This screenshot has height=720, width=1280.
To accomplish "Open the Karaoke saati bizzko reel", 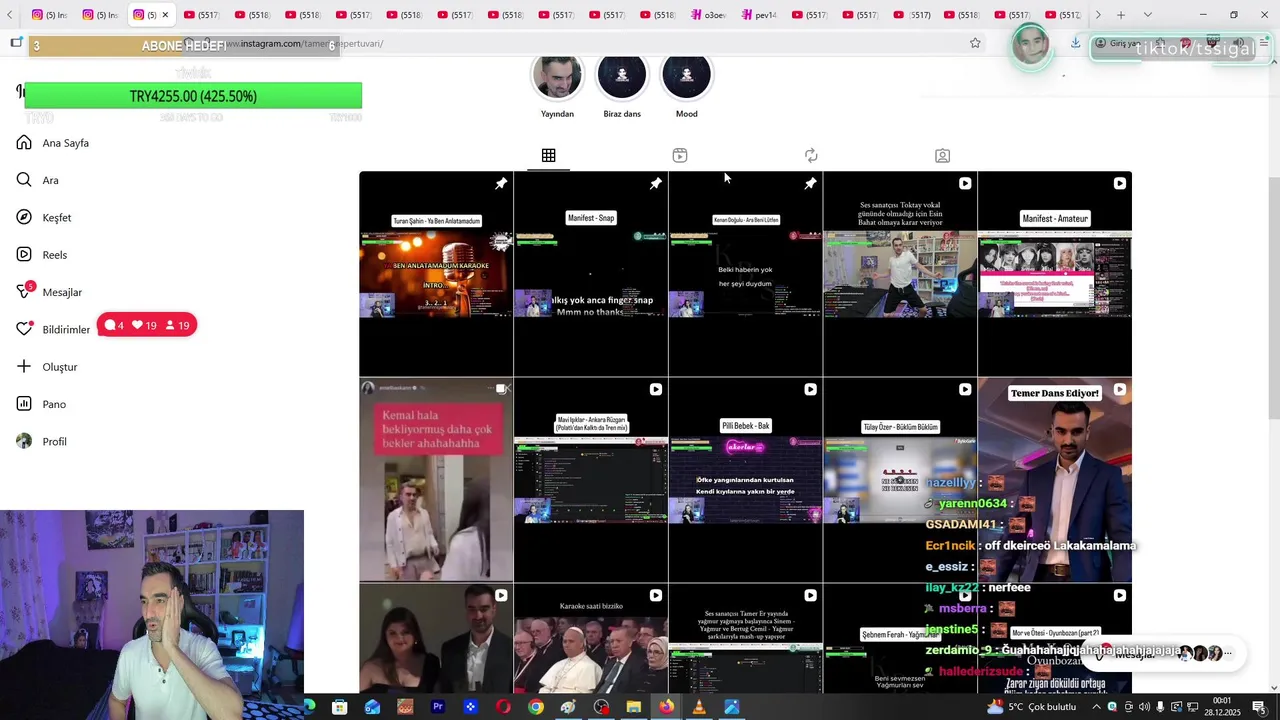I will 591,639.
